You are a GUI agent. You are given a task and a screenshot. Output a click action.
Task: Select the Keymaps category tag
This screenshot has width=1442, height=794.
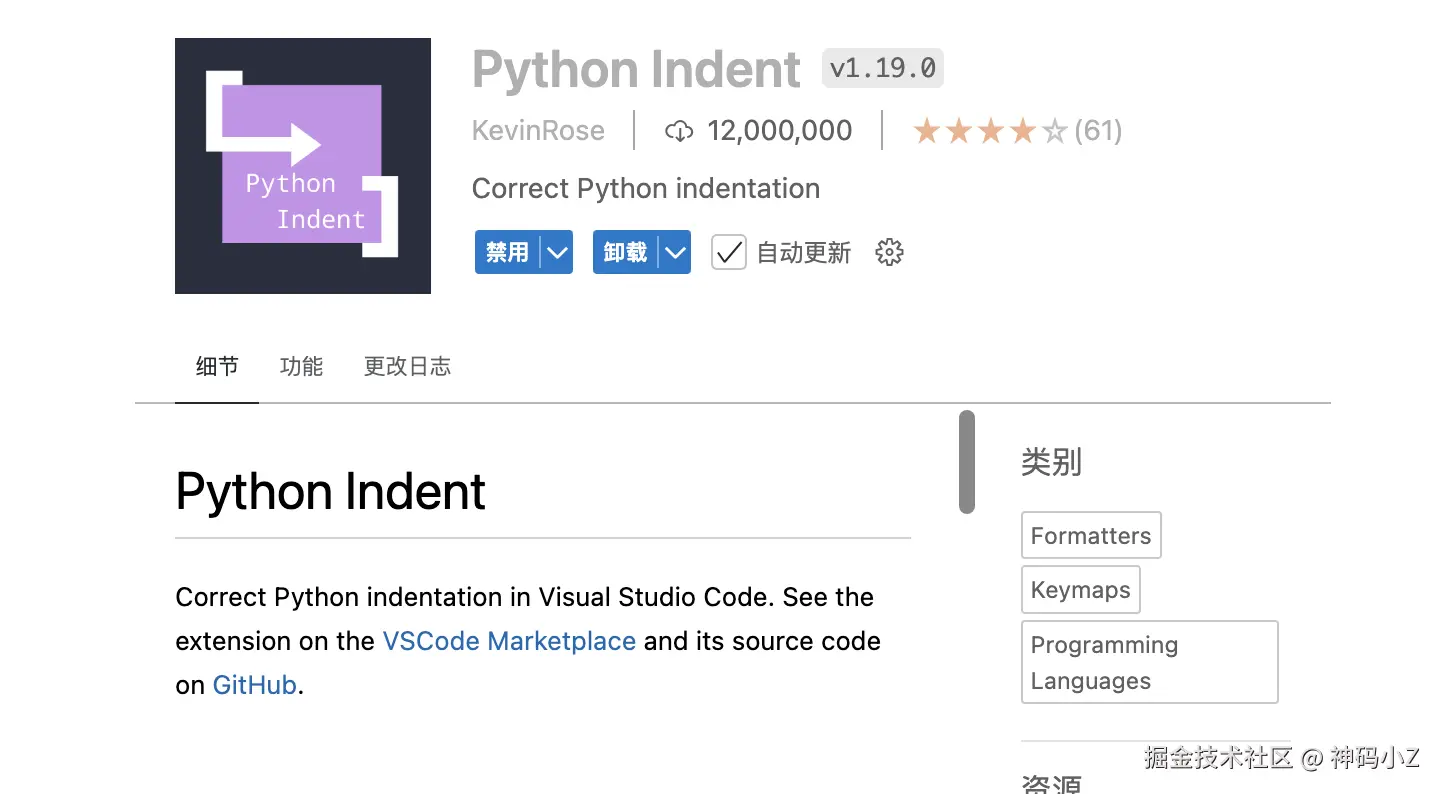coord(1080,590)
